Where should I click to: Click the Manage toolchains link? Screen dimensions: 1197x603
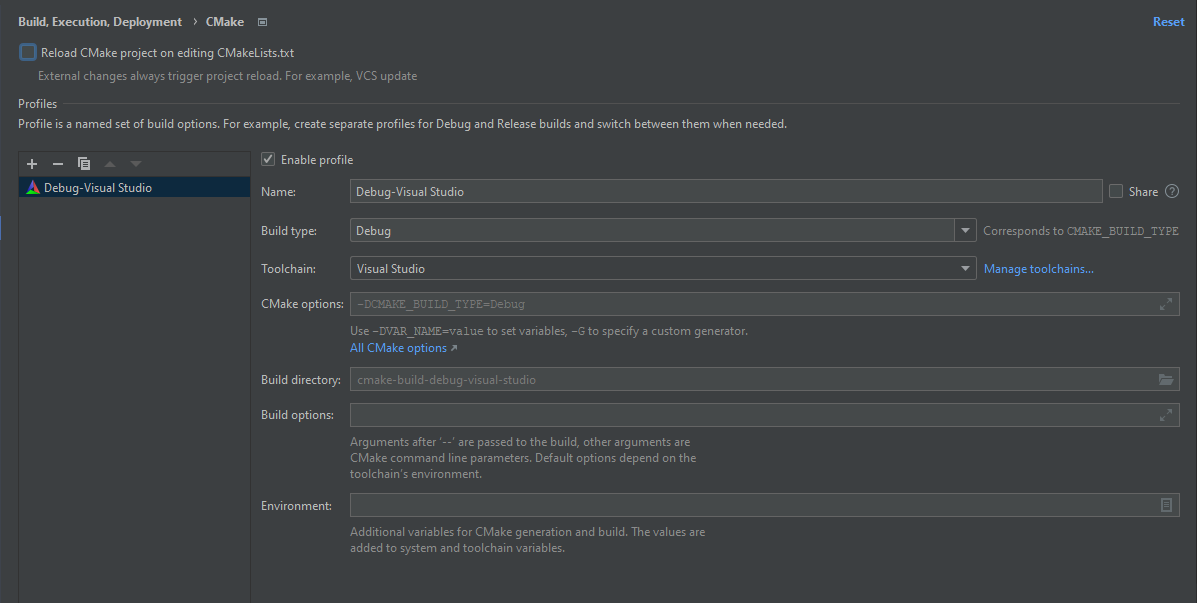(x=1038, y=269)
